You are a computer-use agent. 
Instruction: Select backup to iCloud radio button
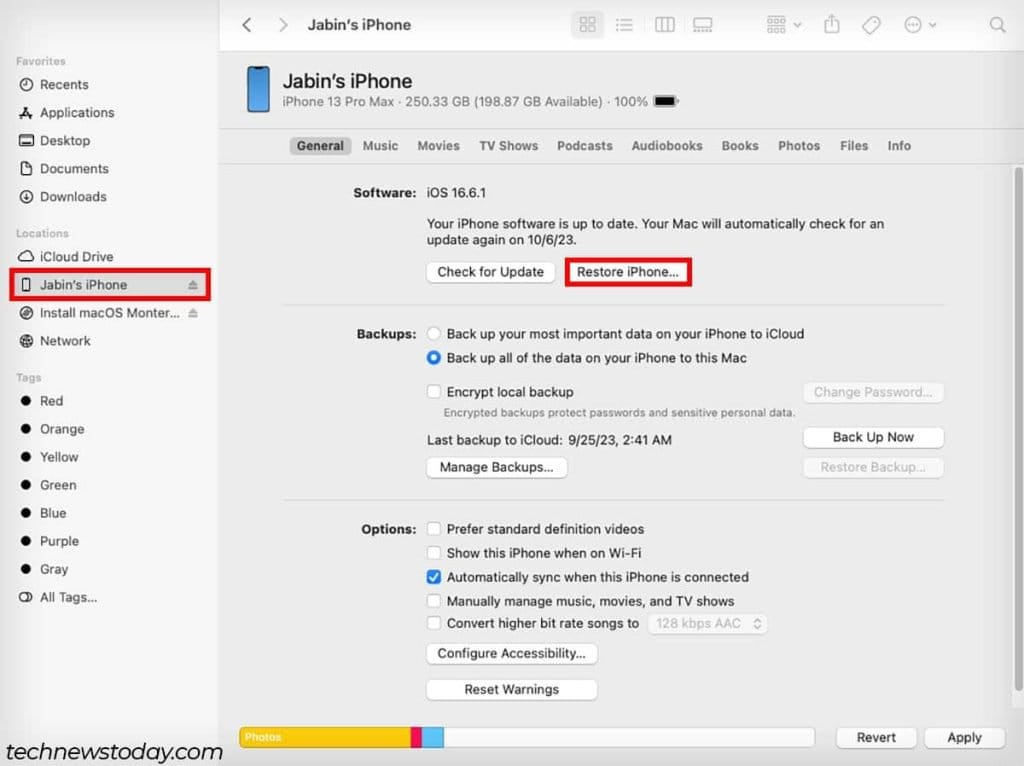[x=434, y=333]
